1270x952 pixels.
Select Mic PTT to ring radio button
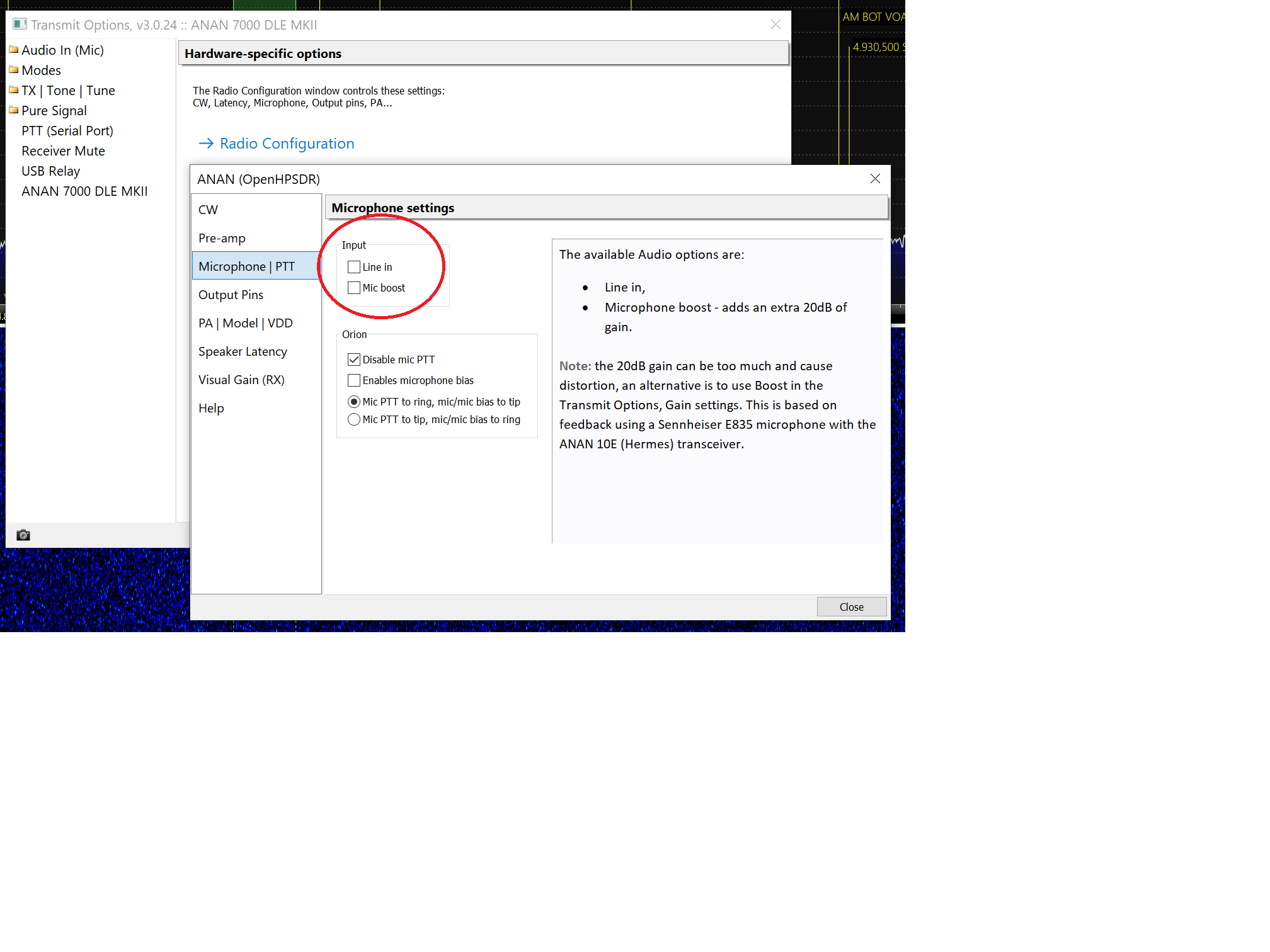point(354,402)
